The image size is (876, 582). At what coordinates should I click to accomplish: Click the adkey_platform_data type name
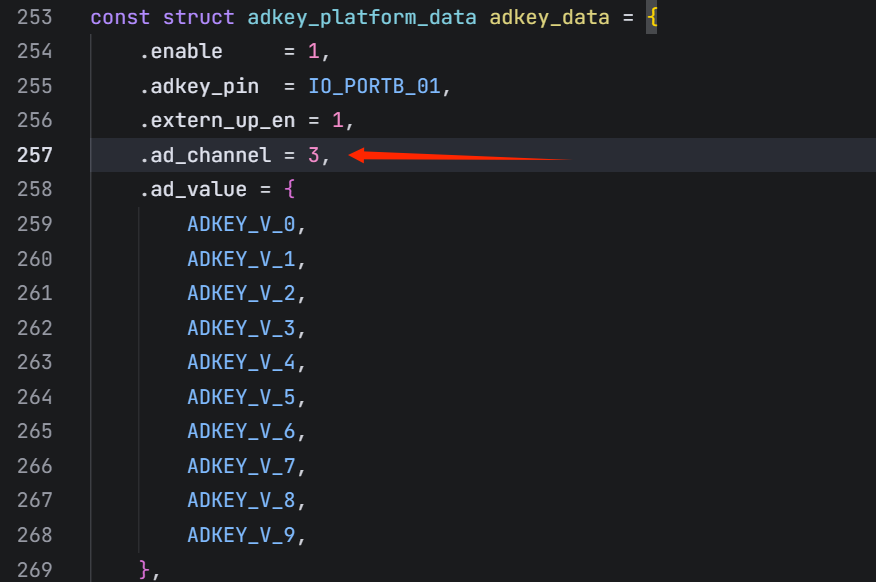pos(362,17)
